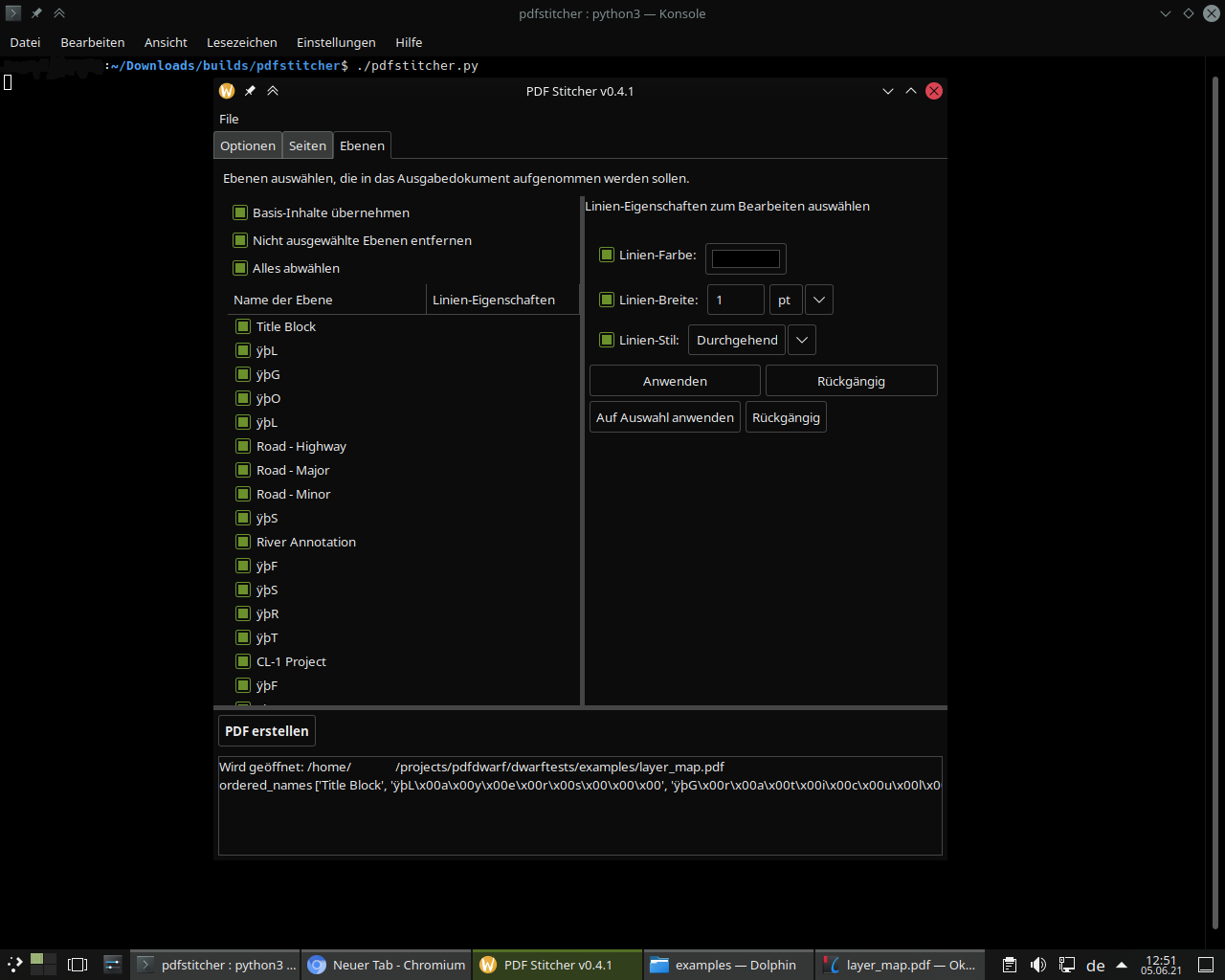Open the PDF Stitcher window pin icon
1225x980 pixels.
(250, 91)
